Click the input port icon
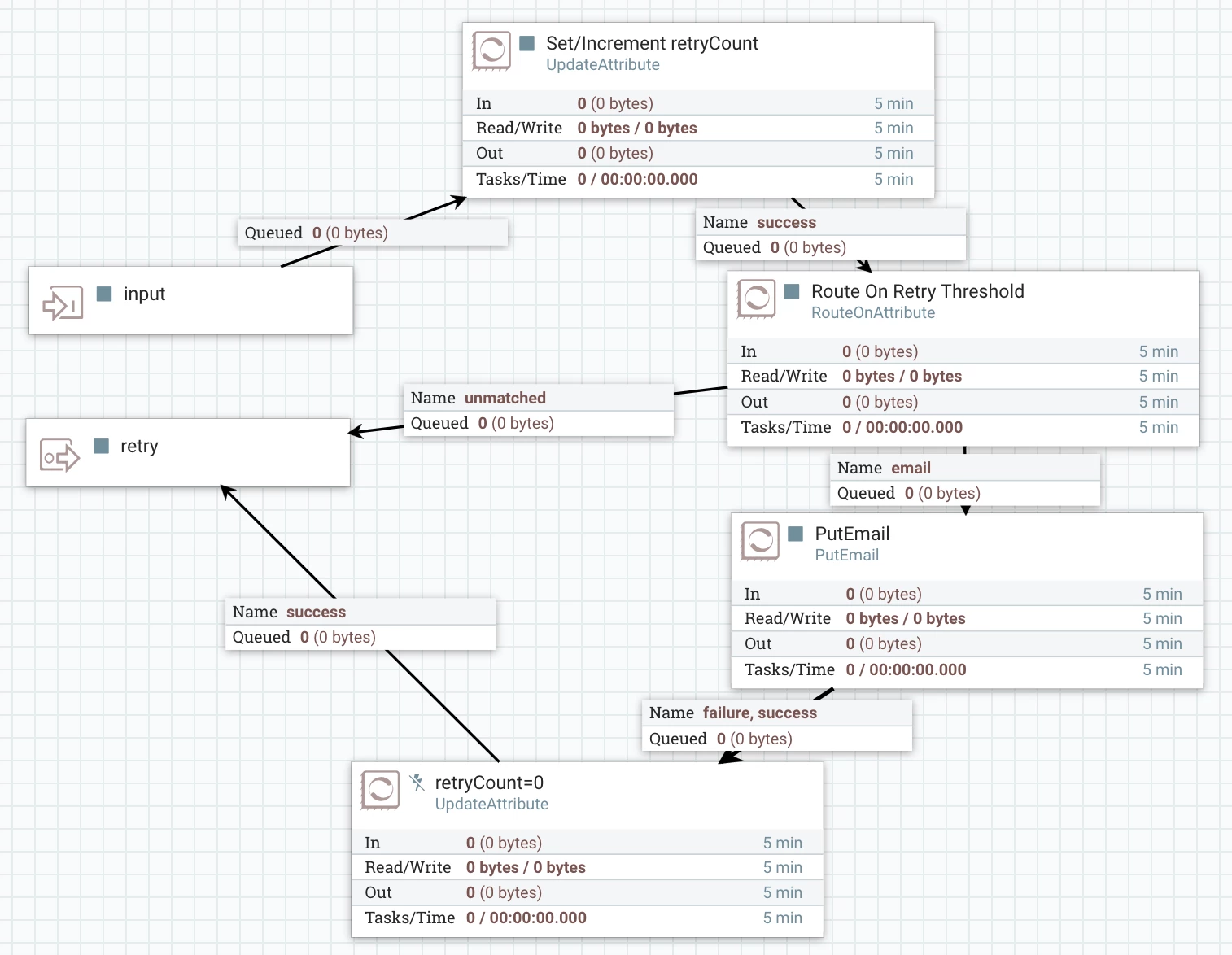This screenshot has width=1232, height=955. (63, 303)
